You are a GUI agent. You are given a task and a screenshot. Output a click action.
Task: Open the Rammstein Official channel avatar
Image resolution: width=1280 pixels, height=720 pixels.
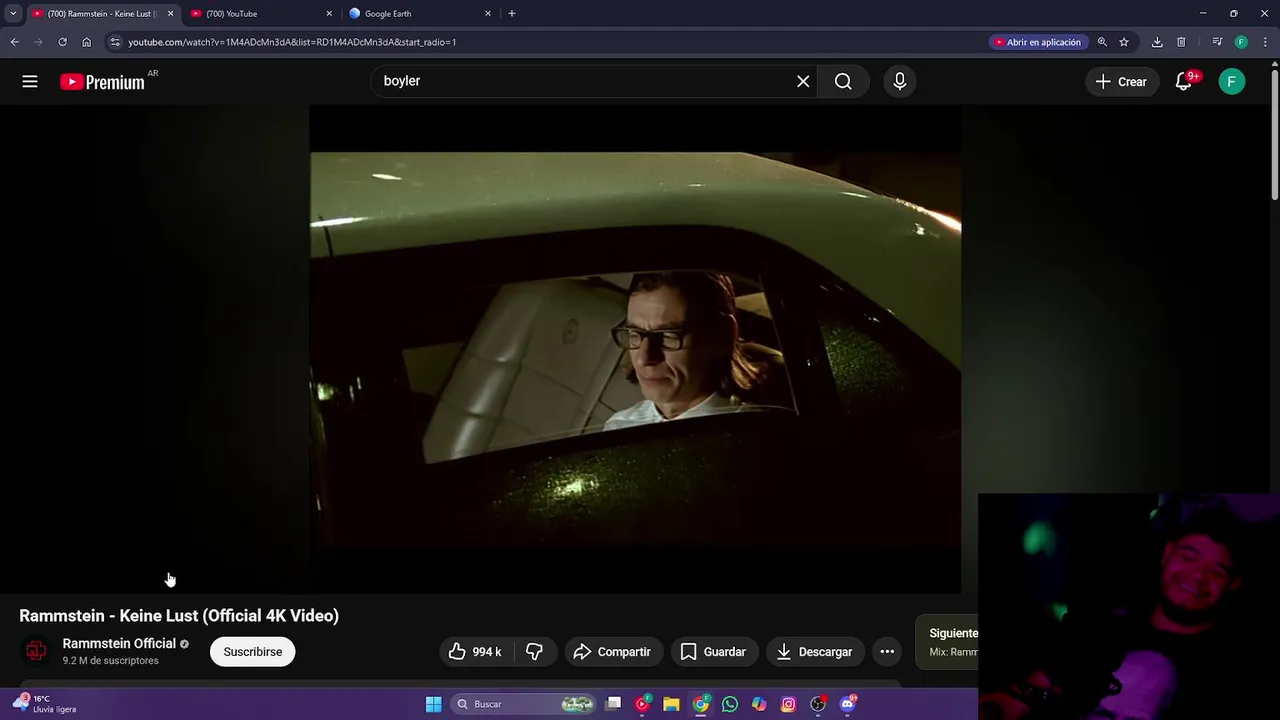(x=36, y=651)
